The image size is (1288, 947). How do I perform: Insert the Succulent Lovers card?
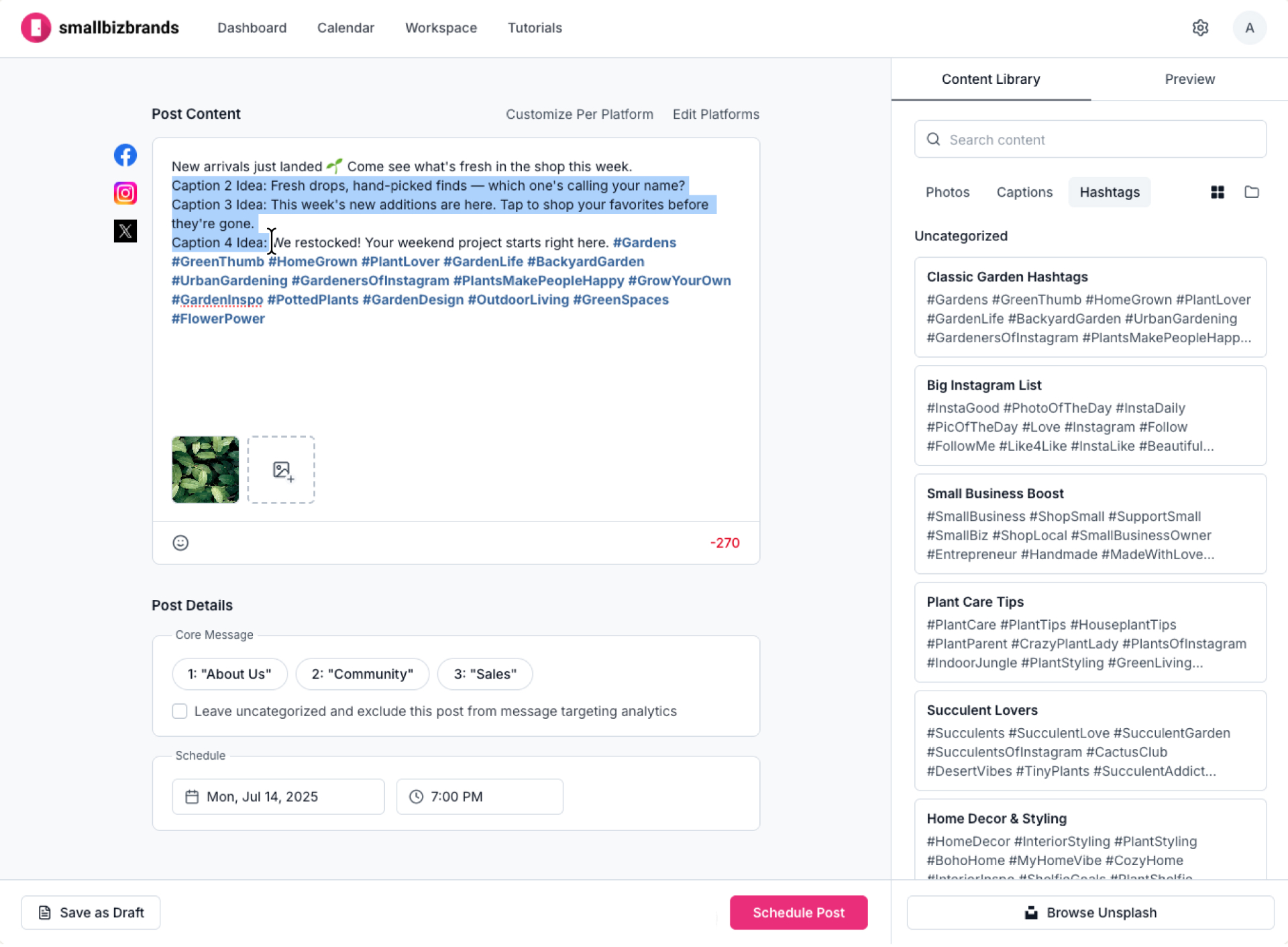coord(1090,741)
